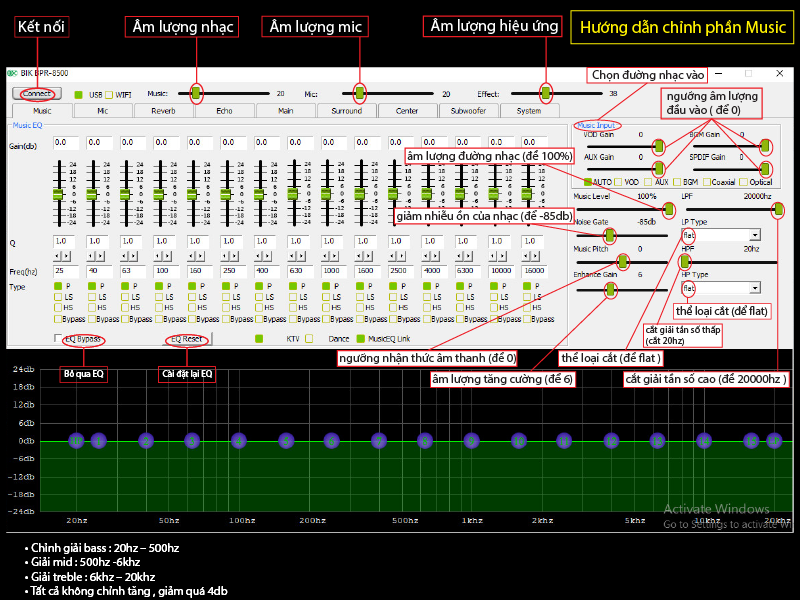Click the HPF cutoff slider handle

[x=685, y=262]
